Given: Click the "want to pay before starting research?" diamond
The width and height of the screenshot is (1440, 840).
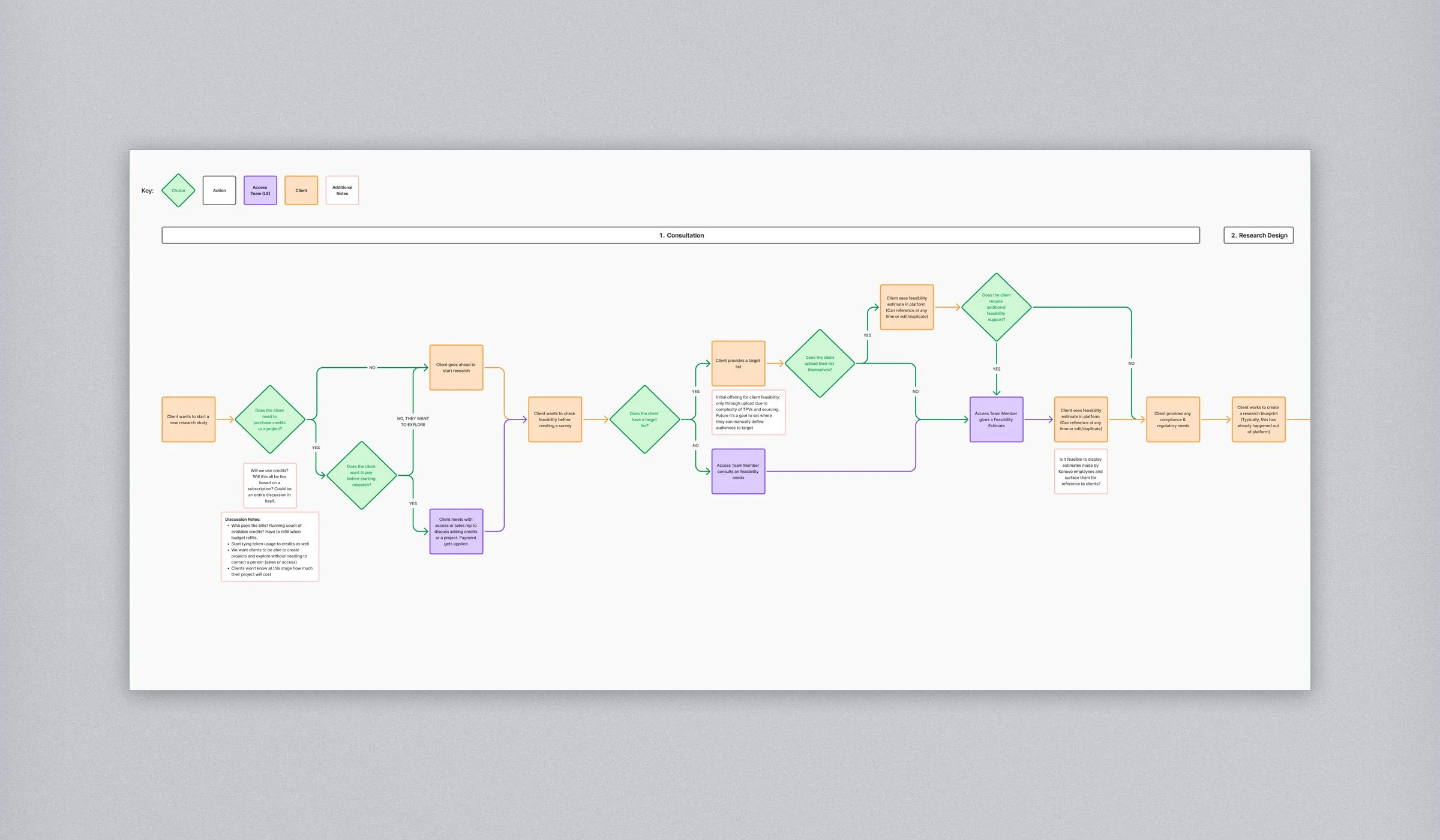Looking at the screenshot, I should pyautogui.click(x=362, y=475).
